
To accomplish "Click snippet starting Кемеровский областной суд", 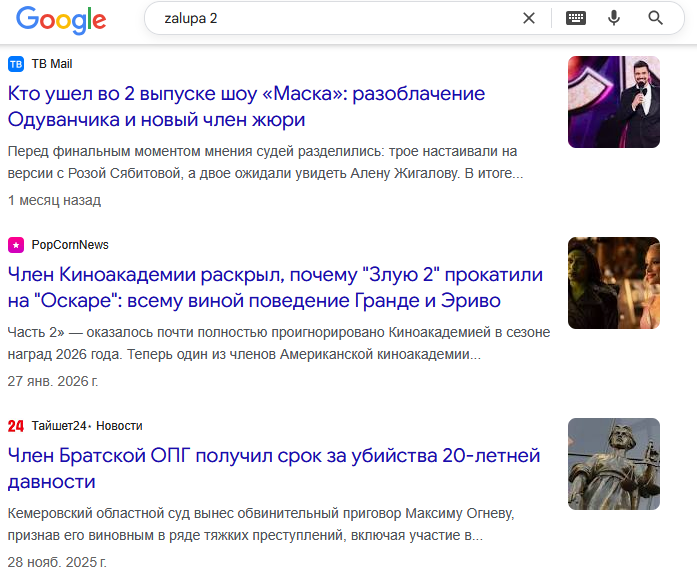I will tap(261, 524).
